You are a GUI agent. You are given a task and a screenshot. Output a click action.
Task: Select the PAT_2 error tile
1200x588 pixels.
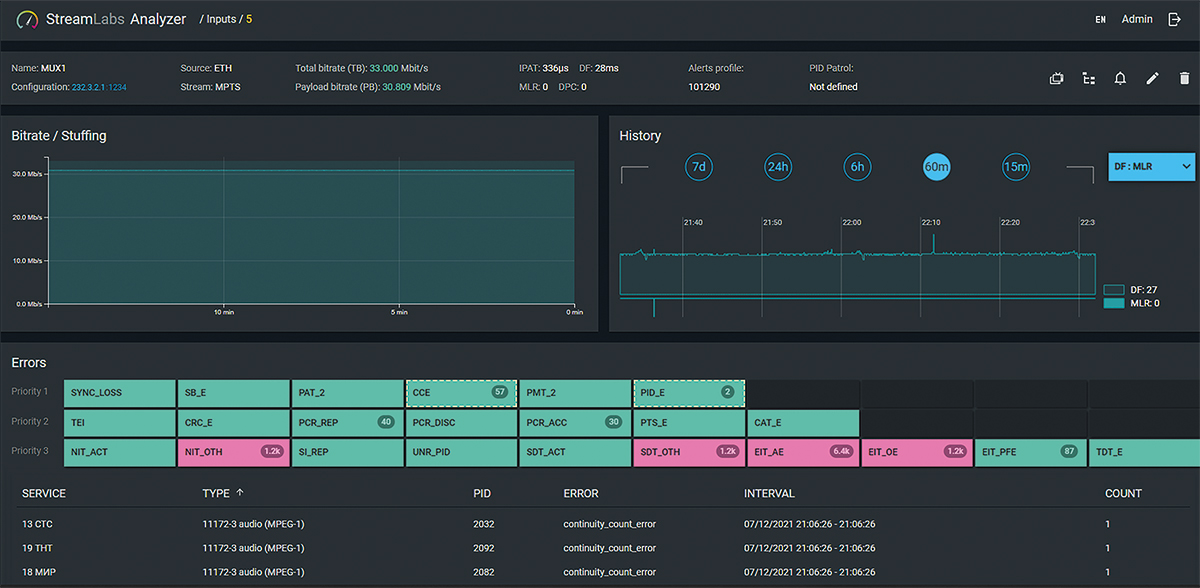[347, 393]
